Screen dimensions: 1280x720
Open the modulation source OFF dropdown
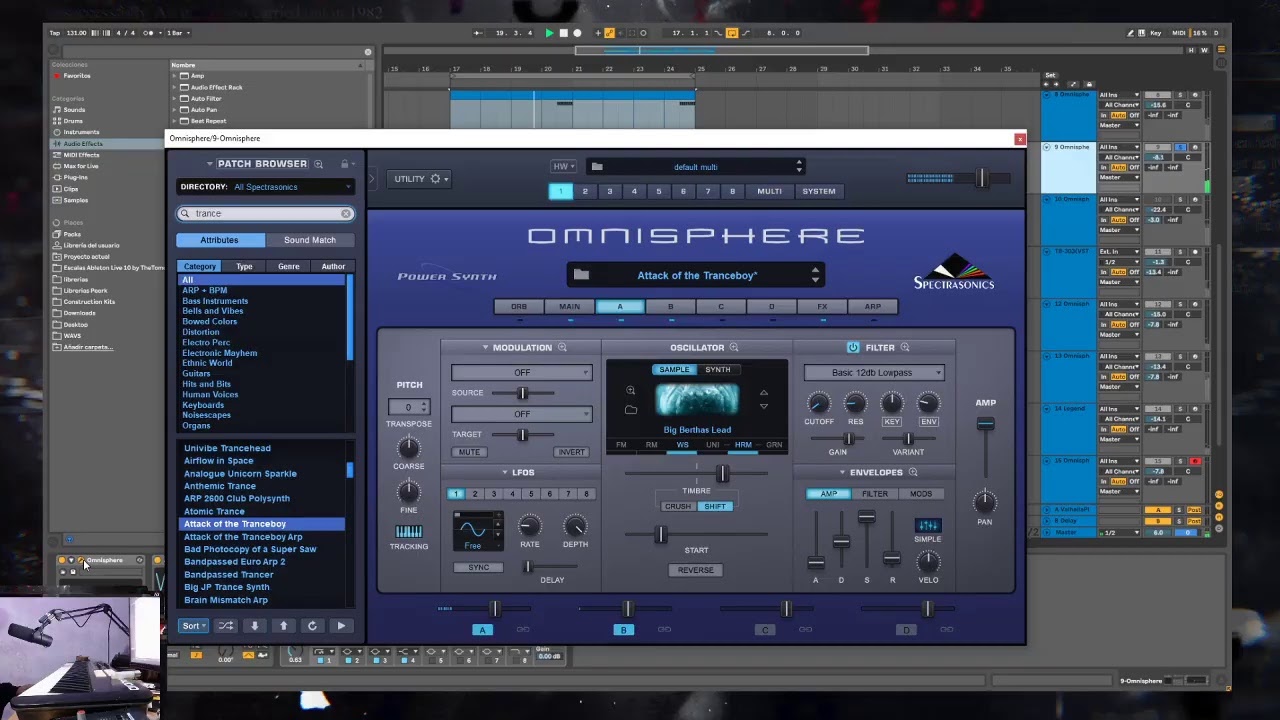click(522, 373)
